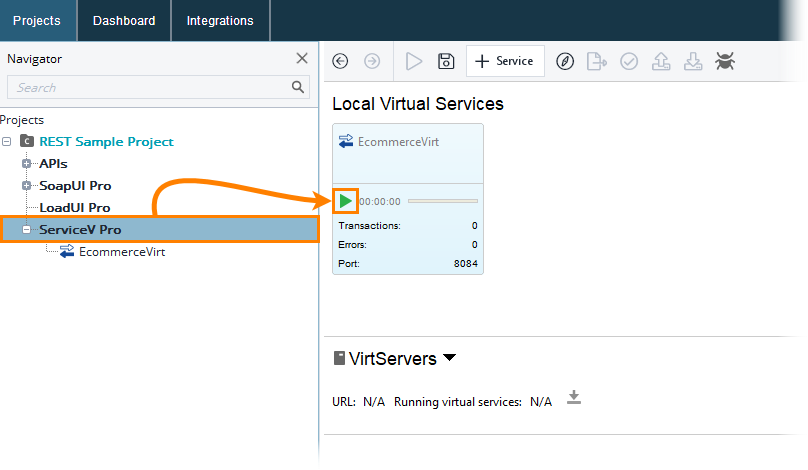Open the VirtServers dropdown arrow

pyautogui.click(x=449, y=357)
